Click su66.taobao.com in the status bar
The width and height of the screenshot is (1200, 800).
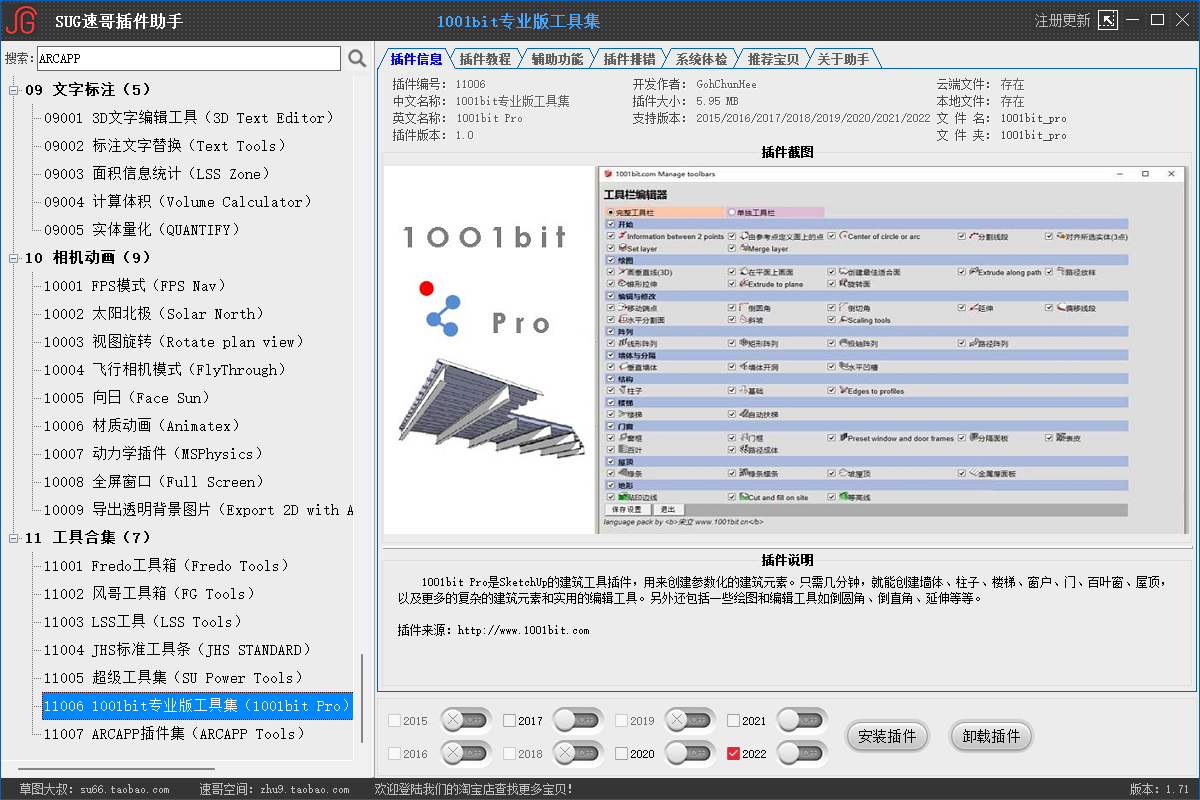pos(125,790)
